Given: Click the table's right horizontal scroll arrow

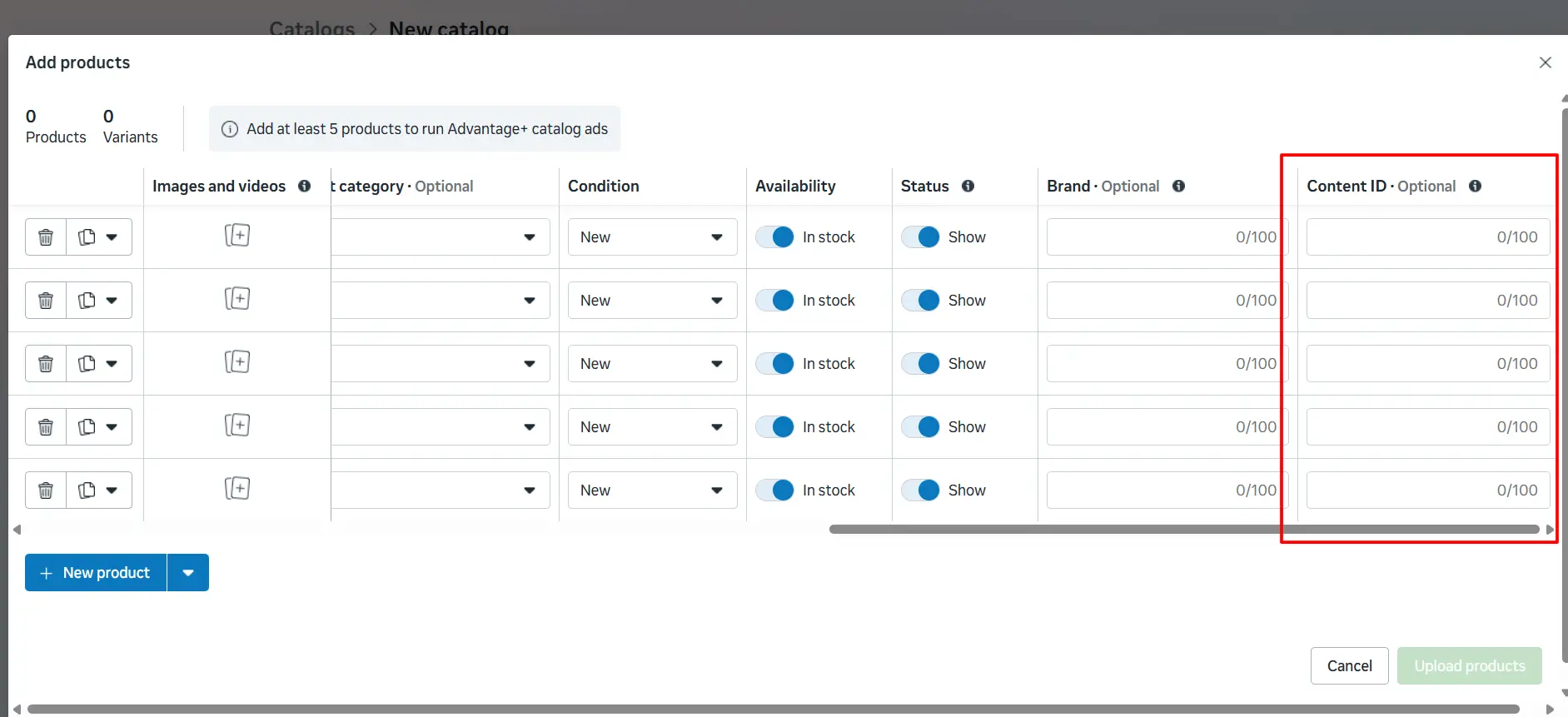Looking at the screenshot, I should click(1550, 530).
